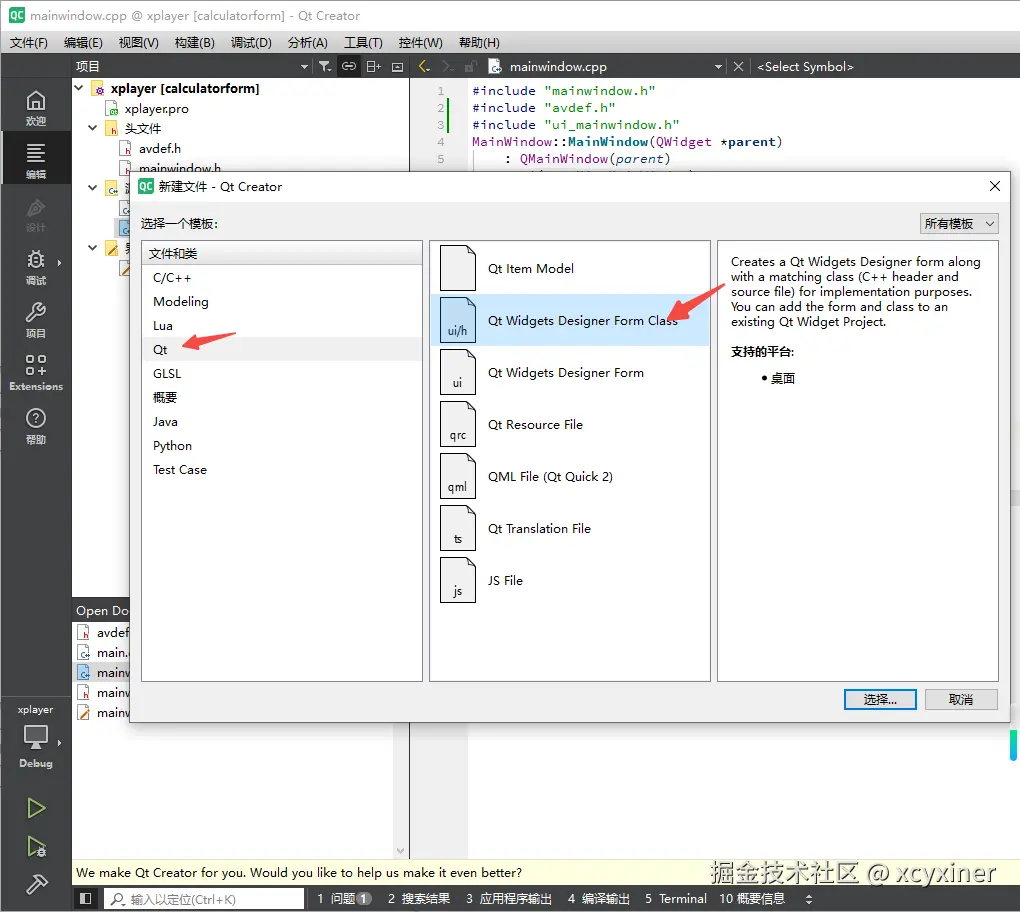Select Qt Widgets Designer Form ui template

570,372
